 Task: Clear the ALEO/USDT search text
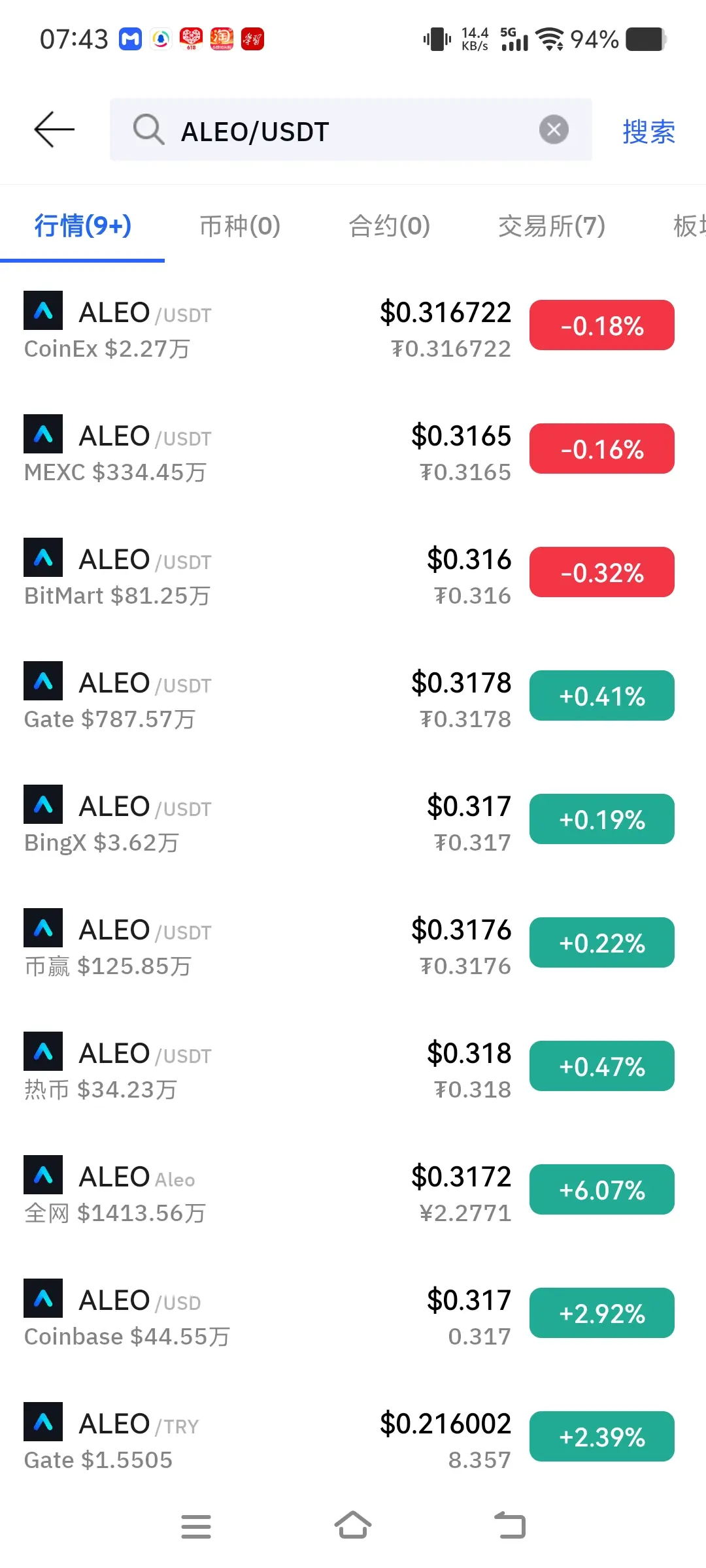(554, 129)
